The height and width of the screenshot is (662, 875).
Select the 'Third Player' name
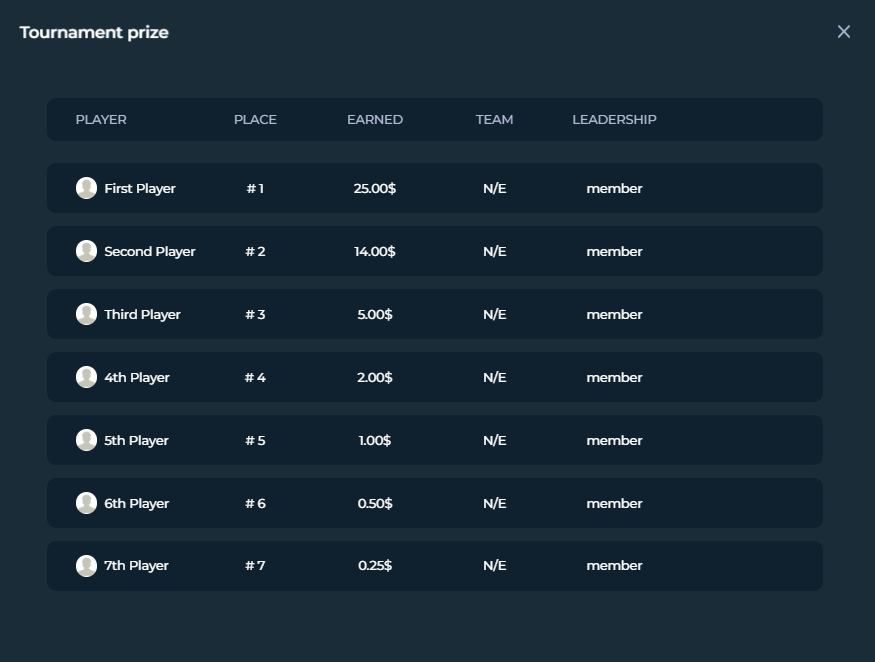pos(142,315)
